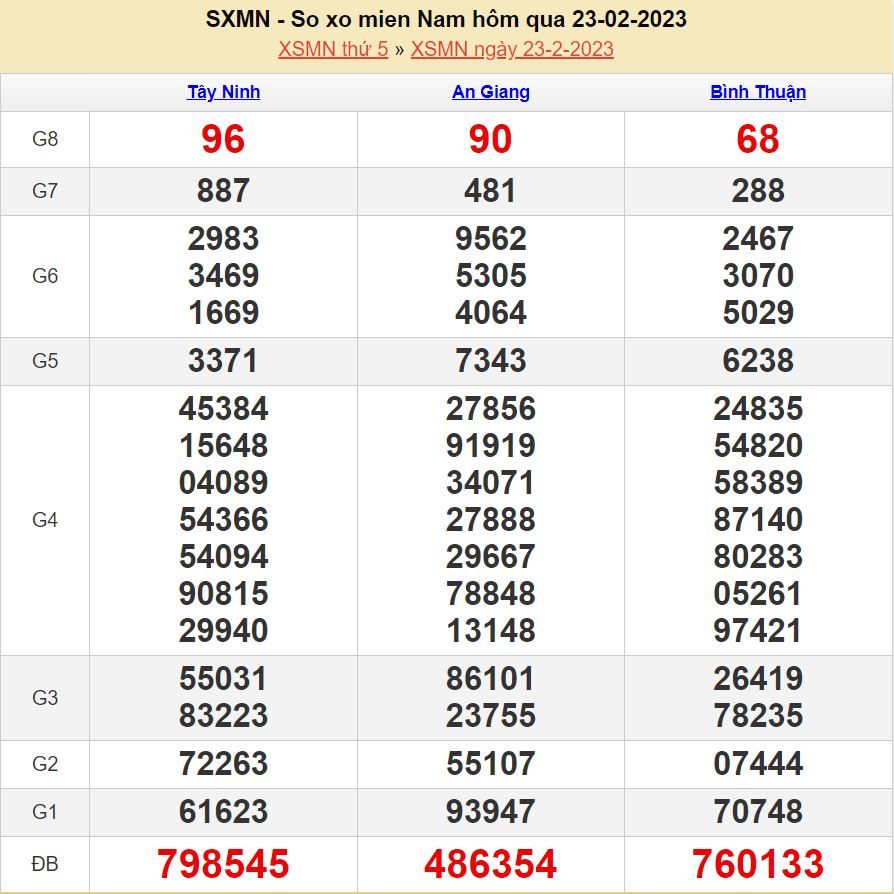Select the G7 row label
The image size is (894, 894).
click(45, 191)
